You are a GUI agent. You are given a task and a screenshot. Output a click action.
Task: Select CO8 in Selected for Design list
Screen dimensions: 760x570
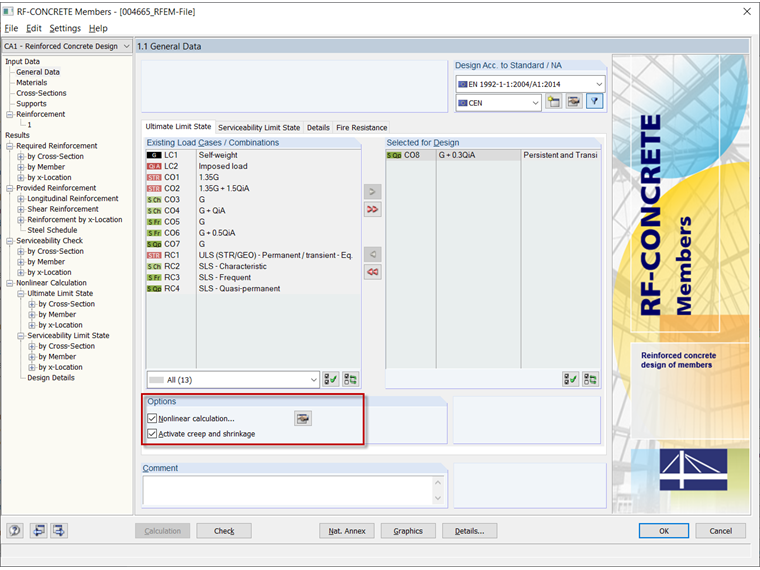point(493,155)
